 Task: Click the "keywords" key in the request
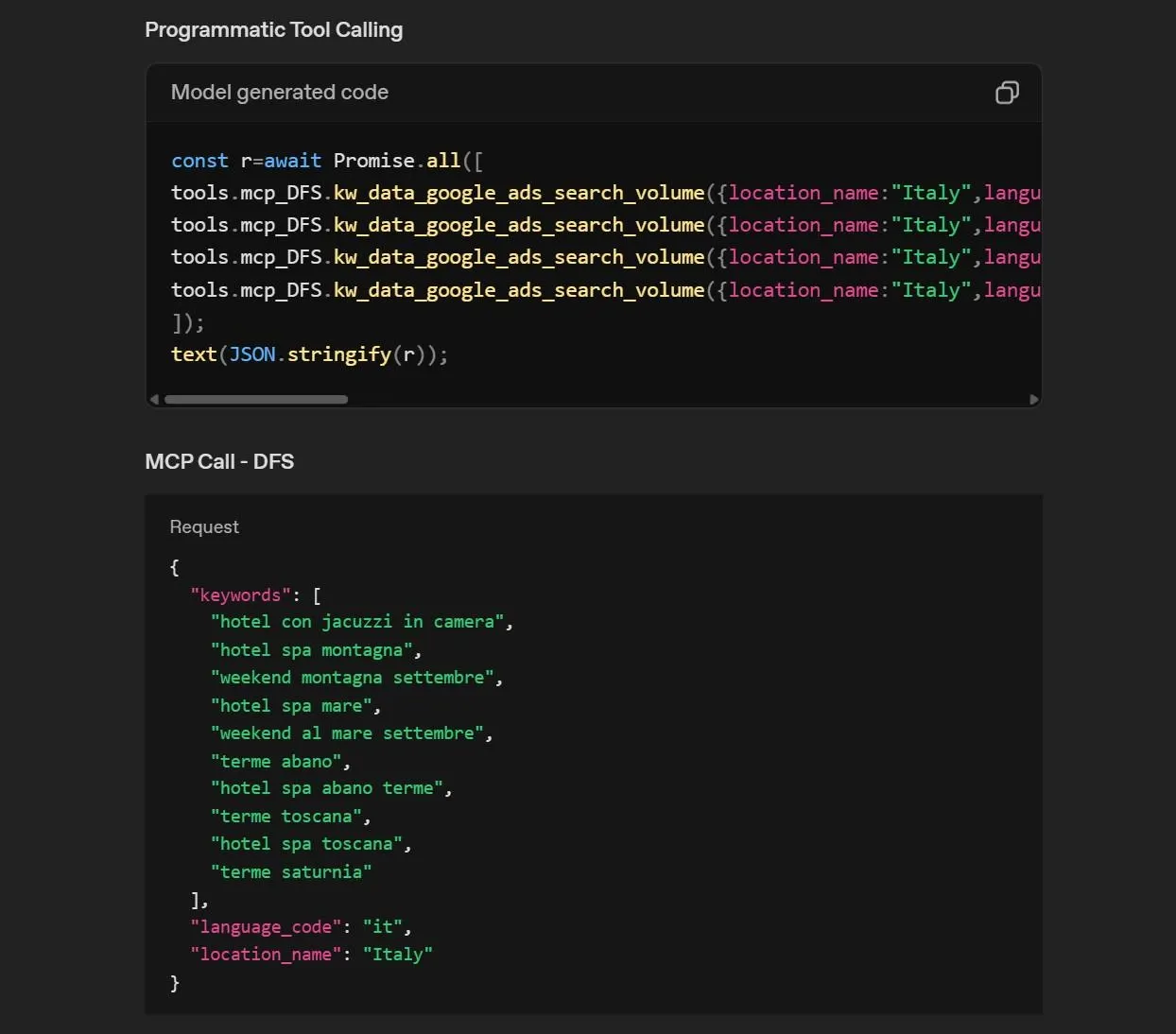241,595
